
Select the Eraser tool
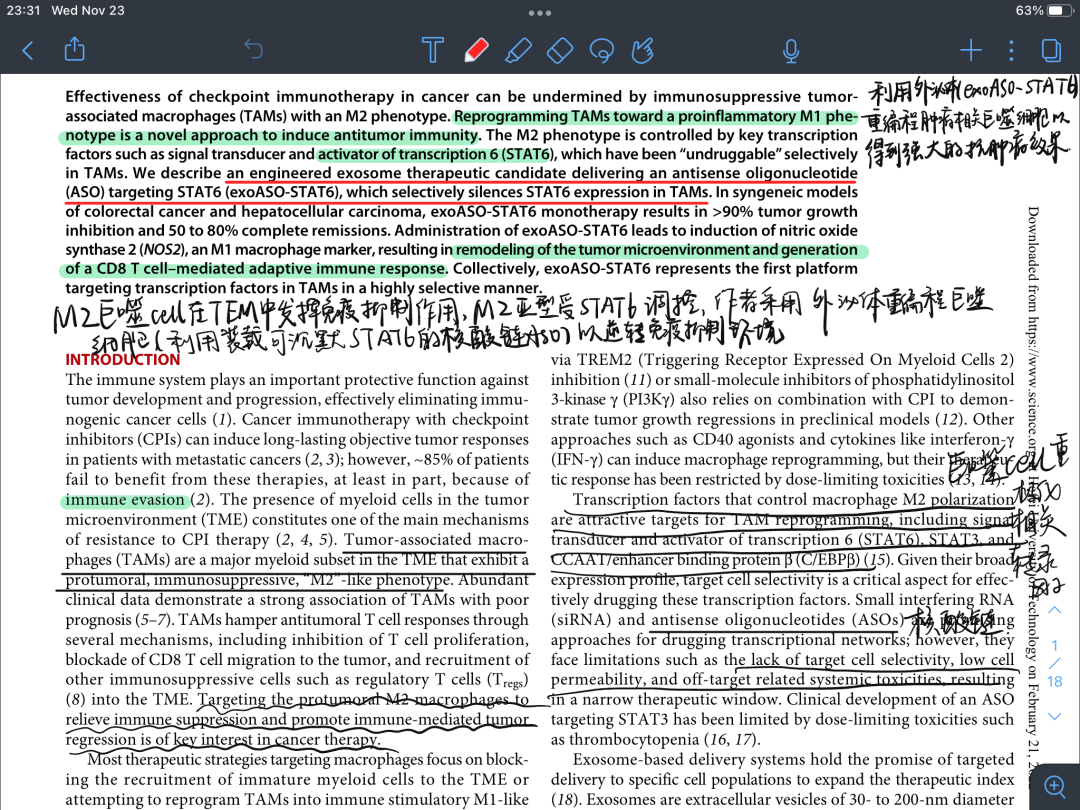click(560, 50)
